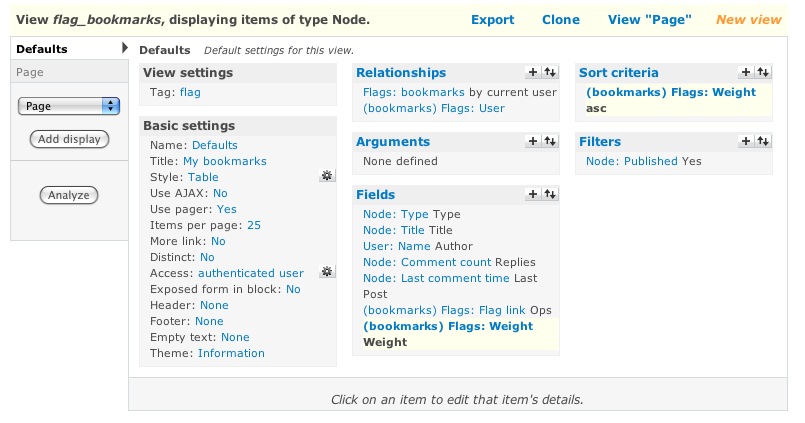This screenshot has height=423, width=805.
Task: Select the Defaults display tab
Action: click(42, 49)
